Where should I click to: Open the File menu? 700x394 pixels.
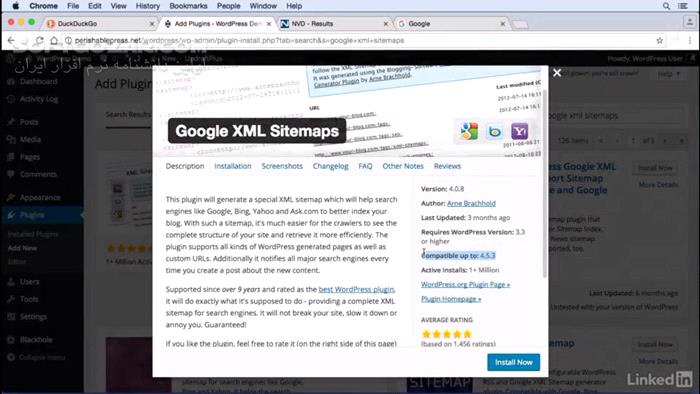coord(73,6)
